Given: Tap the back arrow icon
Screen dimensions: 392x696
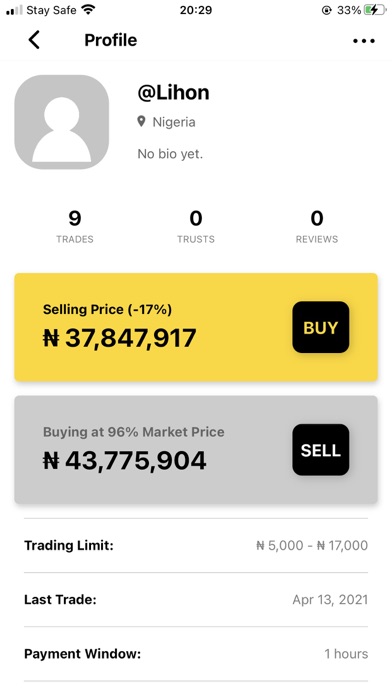Looking at the screenshot, I should coord(34,40).
